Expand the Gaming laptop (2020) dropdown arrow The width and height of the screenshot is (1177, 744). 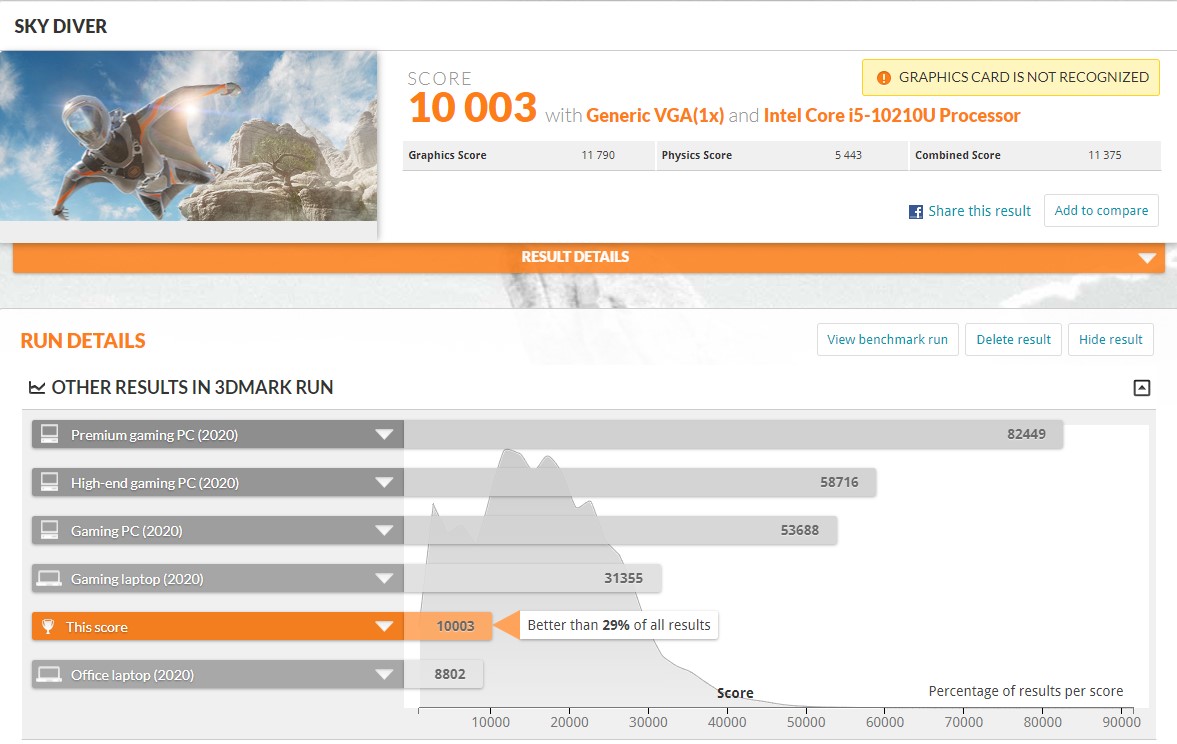coord(384,579)
